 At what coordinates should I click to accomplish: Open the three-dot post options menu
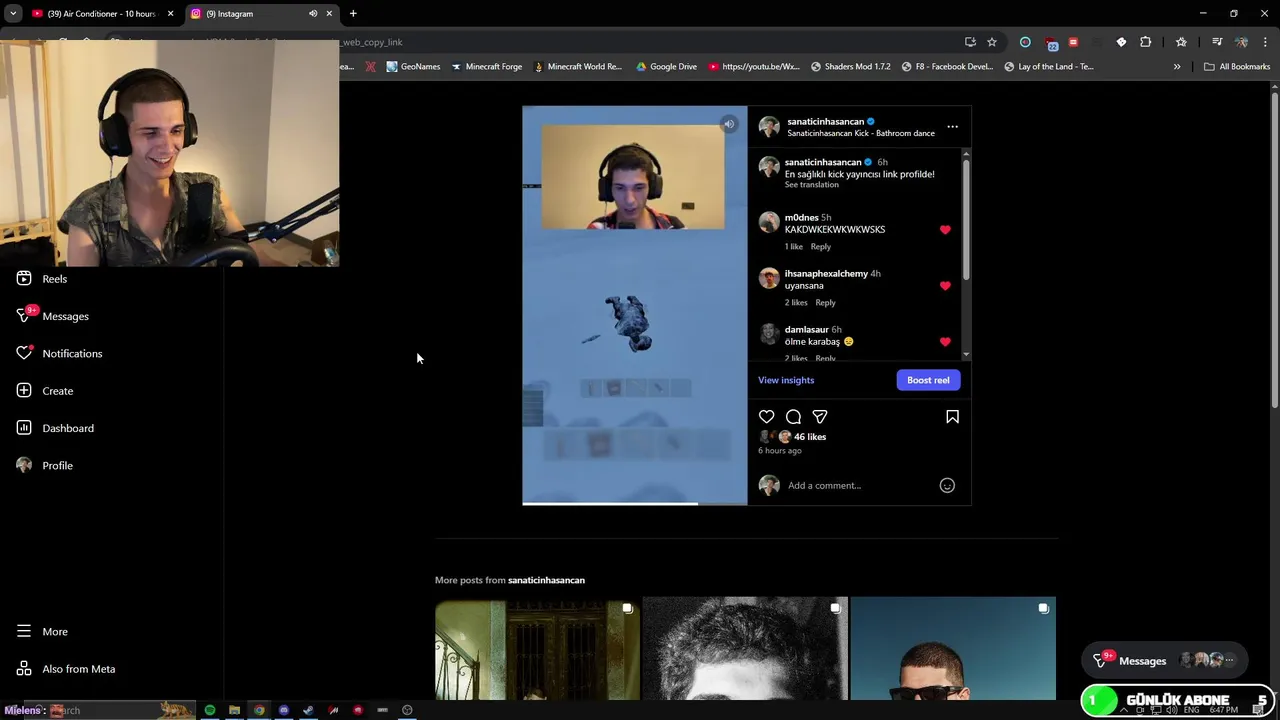(x=952, y=127)
